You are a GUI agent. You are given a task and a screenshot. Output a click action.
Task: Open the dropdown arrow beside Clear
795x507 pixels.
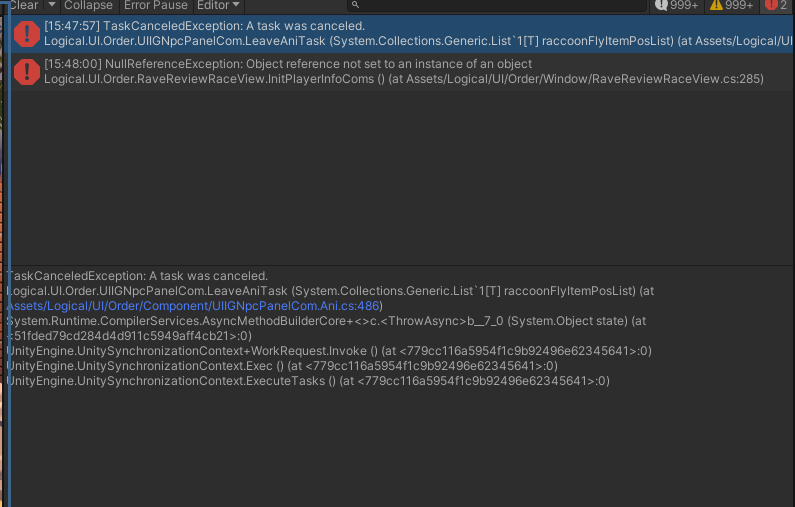click(x=51, y=5)
